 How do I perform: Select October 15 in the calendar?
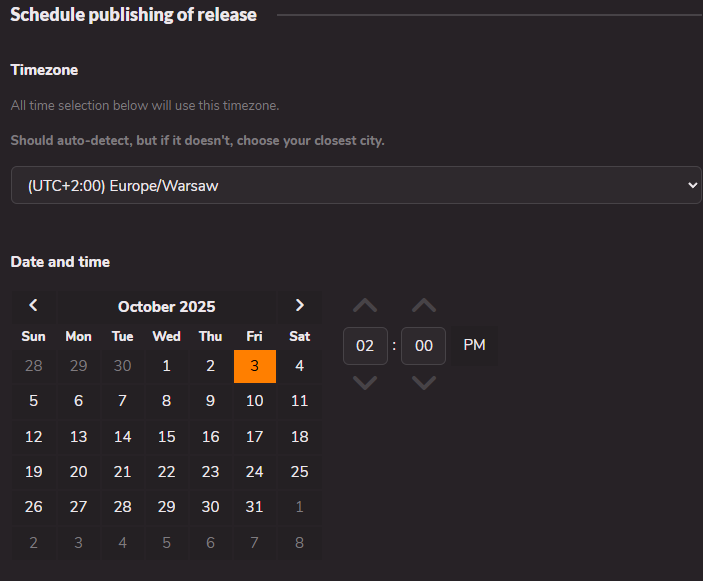pyautogui.click(x=166, y=436)
